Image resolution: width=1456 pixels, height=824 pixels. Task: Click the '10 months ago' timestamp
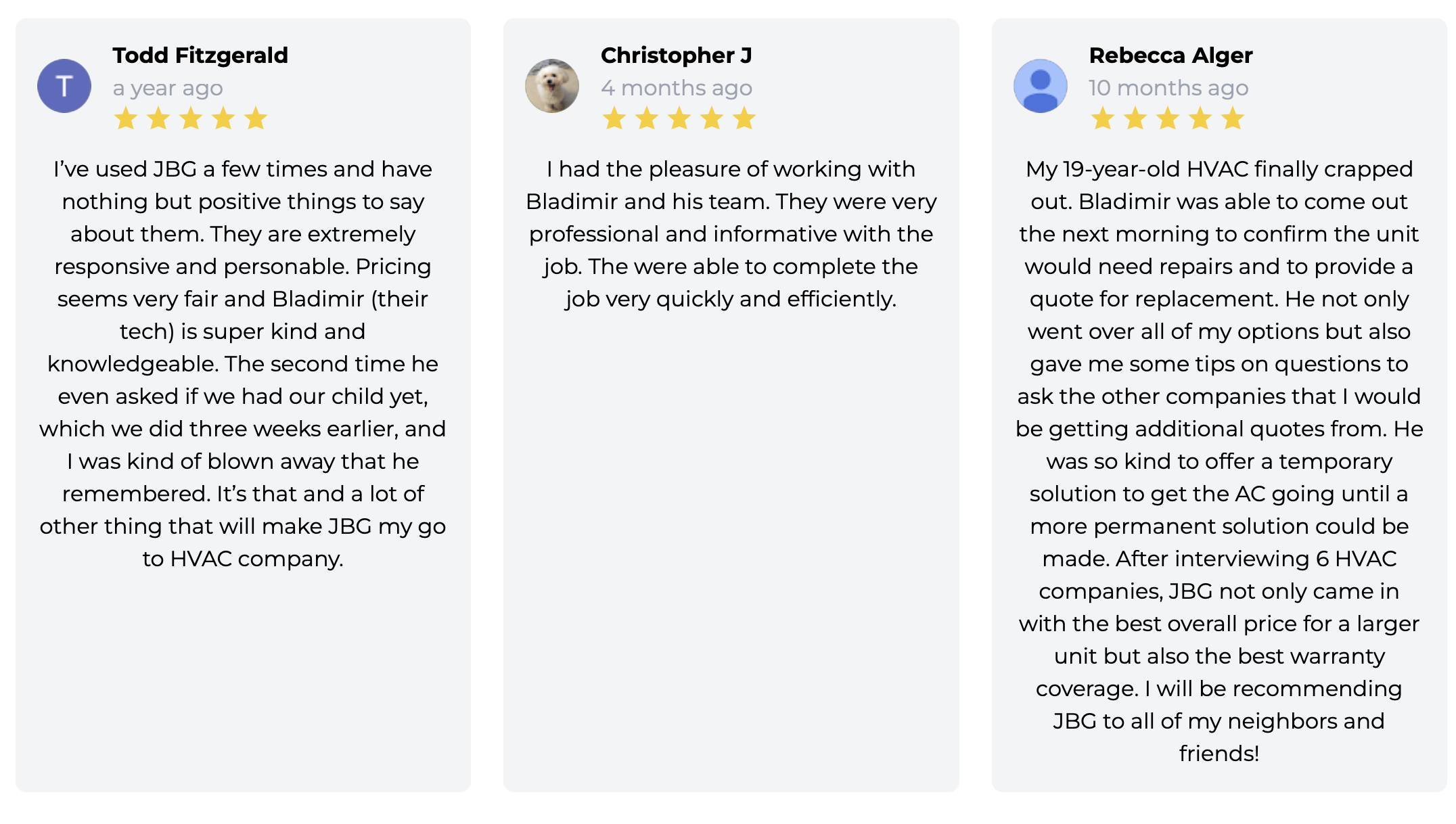click(1168, 88)
